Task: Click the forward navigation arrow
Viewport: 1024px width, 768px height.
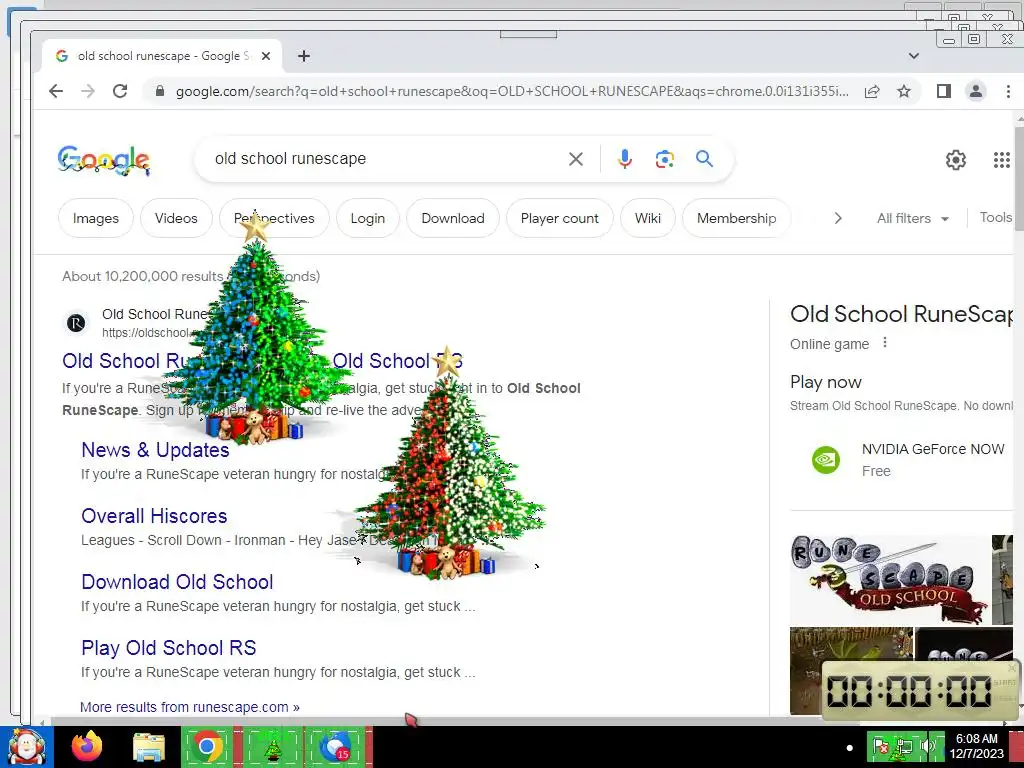Action: (x=88, y=91)
